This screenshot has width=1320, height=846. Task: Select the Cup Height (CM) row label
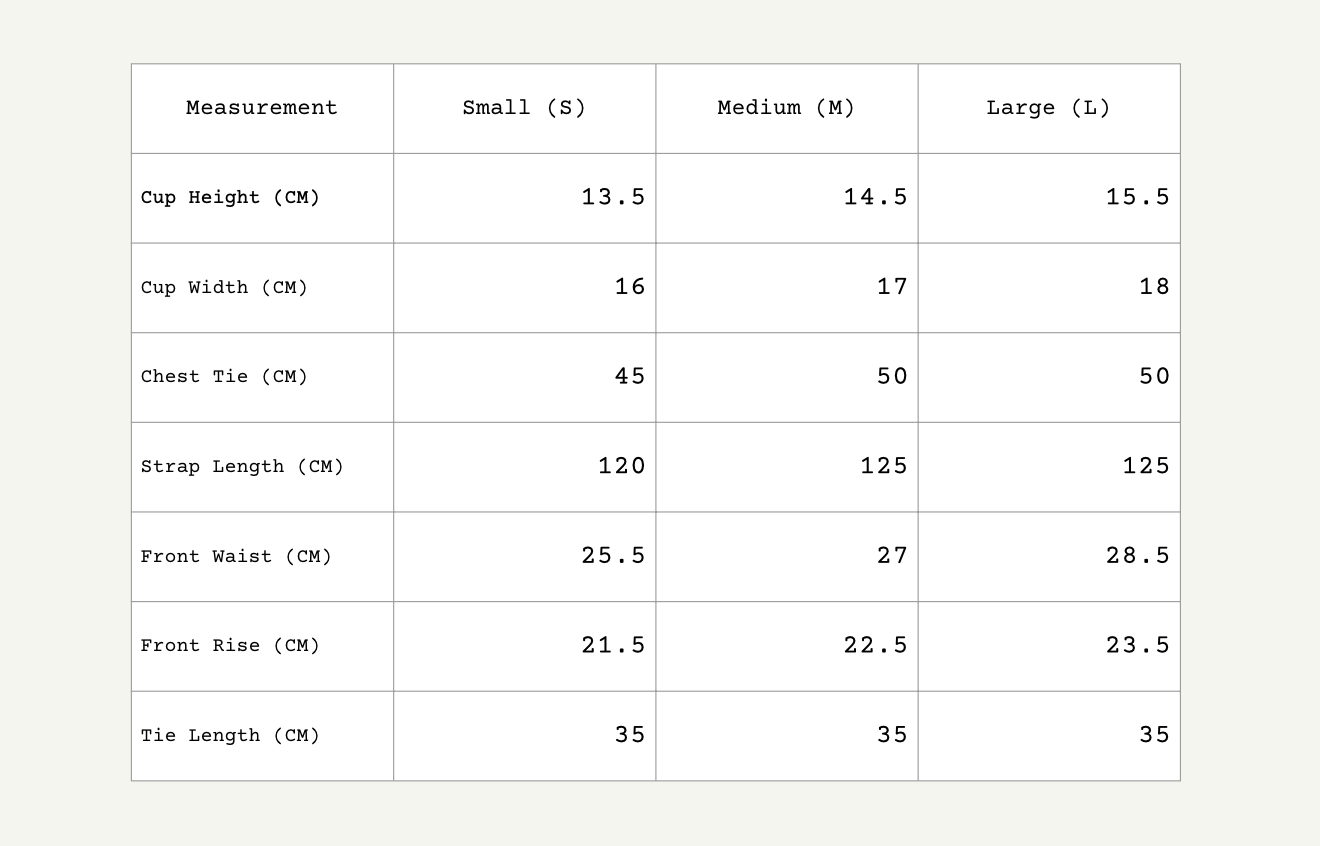tap(230, 198)
